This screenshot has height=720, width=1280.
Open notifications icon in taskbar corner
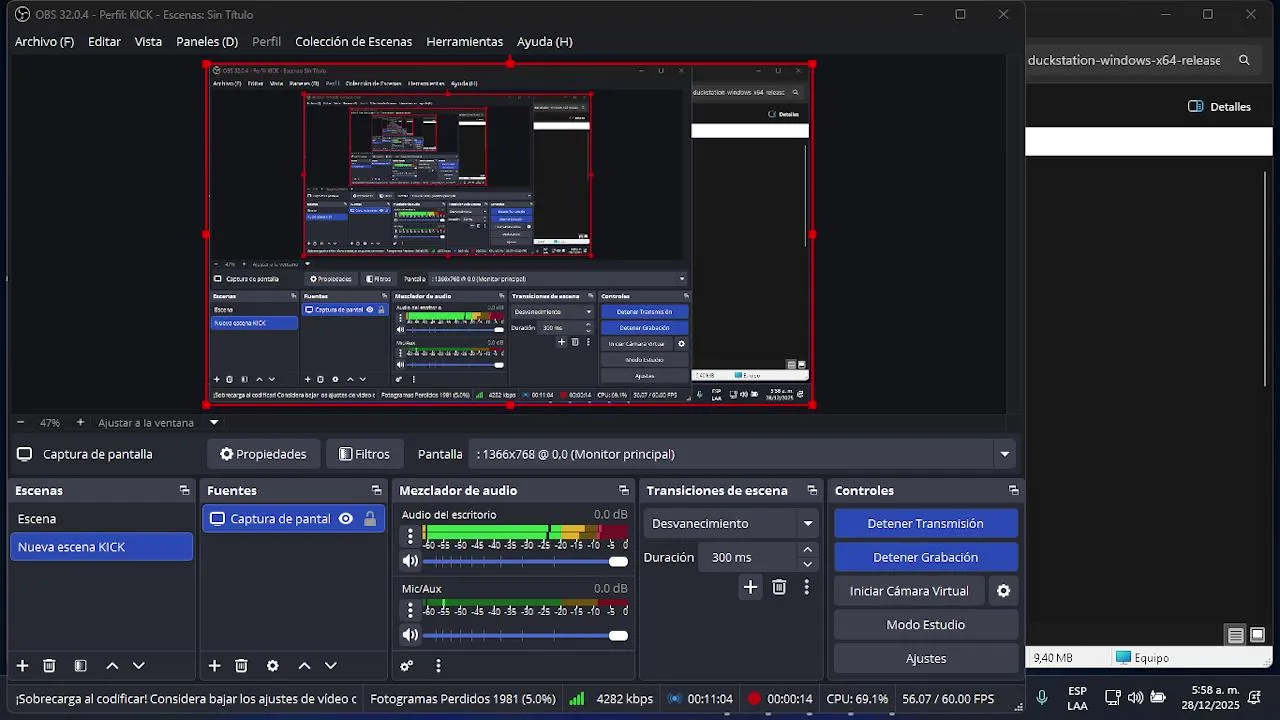pyautogui.click(x=1254, y=697)
